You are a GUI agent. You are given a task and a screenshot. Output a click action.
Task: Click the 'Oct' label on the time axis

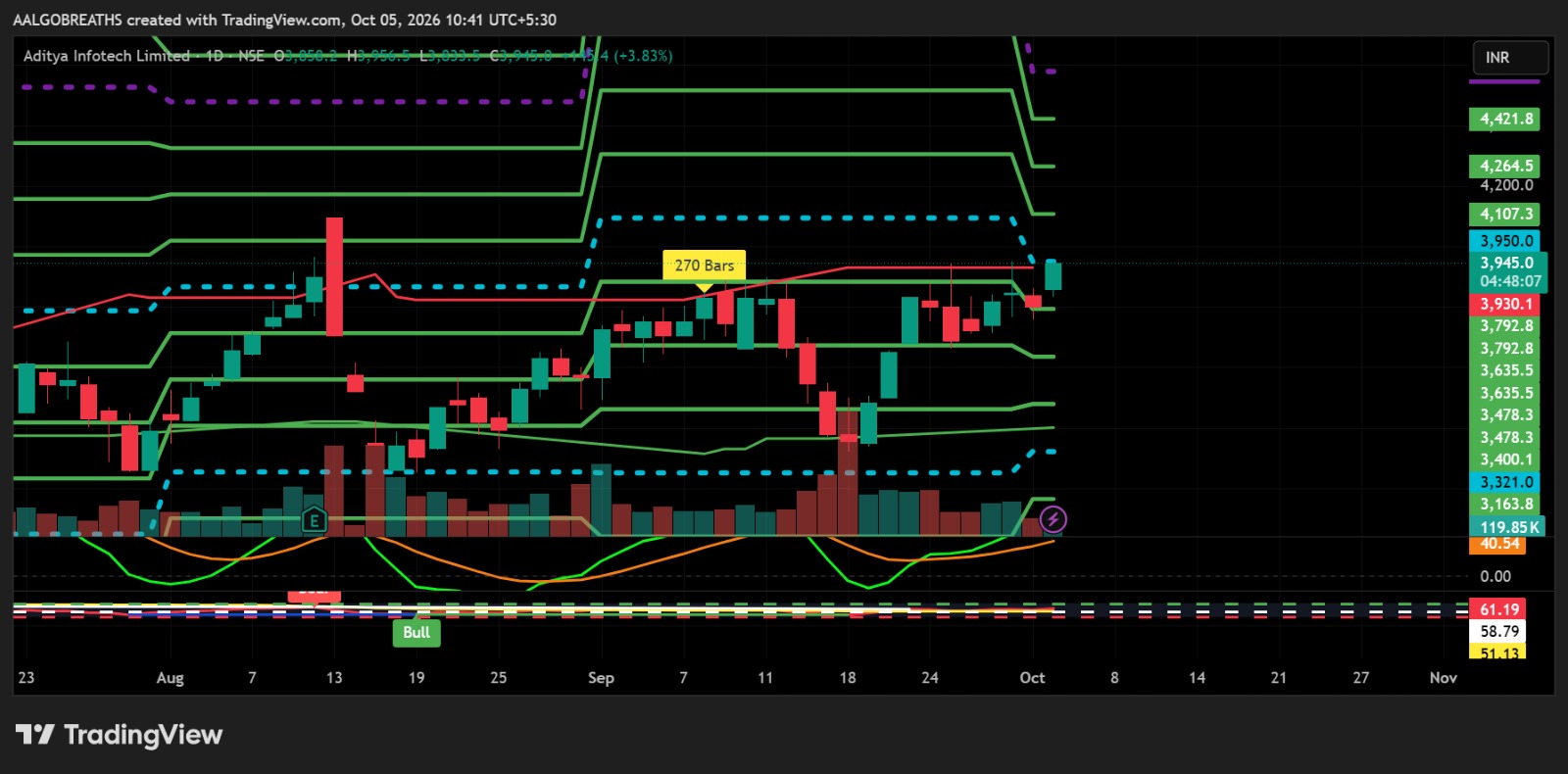coord(1032,678)
